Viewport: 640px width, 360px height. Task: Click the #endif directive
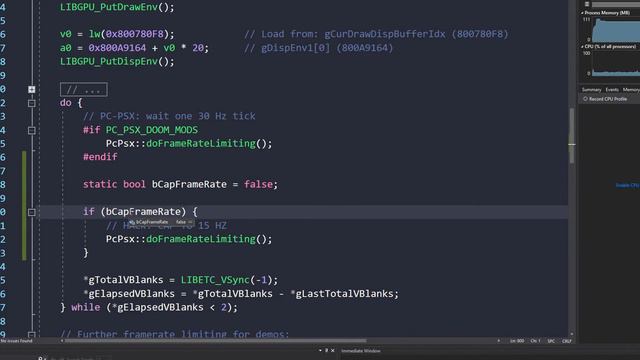[x=100, y=157]
